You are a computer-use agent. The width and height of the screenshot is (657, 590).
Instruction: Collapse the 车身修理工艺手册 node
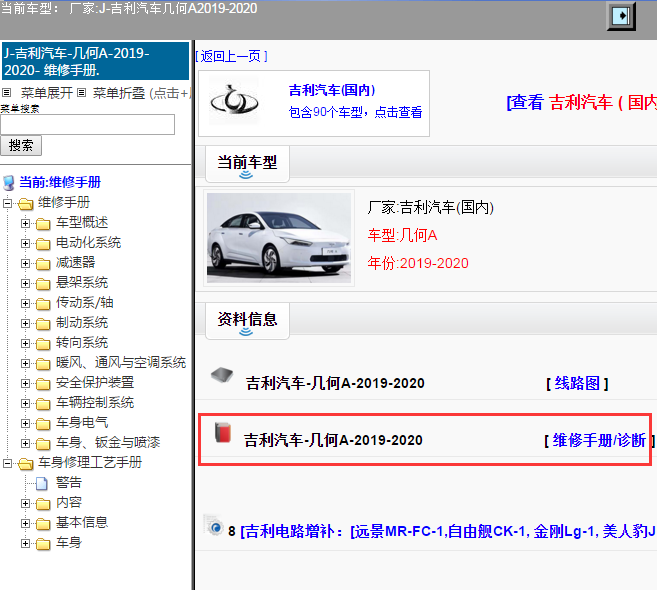tap(7, 463)
